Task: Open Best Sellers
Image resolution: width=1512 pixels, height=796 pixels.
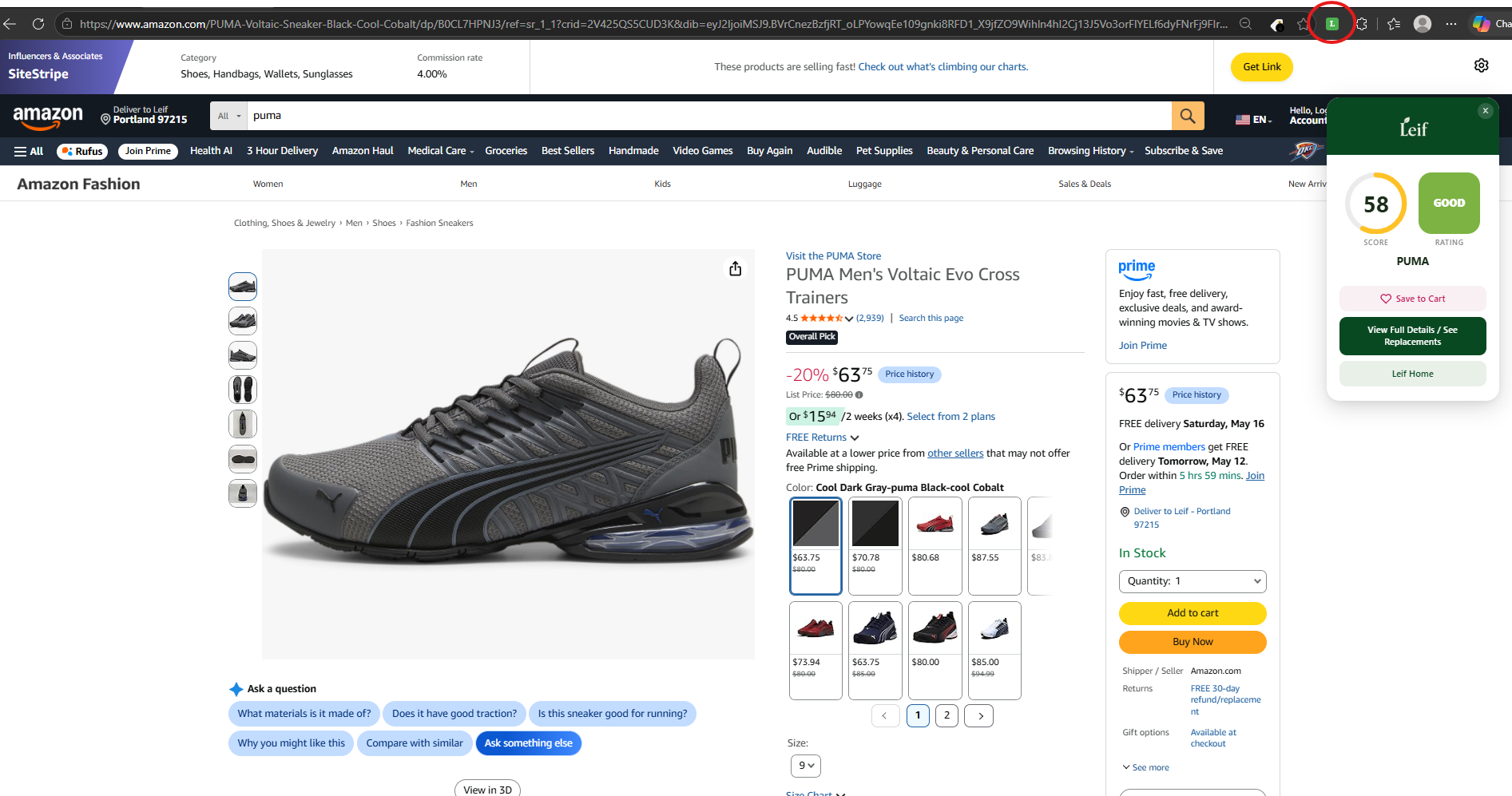Action: point(568,151)
